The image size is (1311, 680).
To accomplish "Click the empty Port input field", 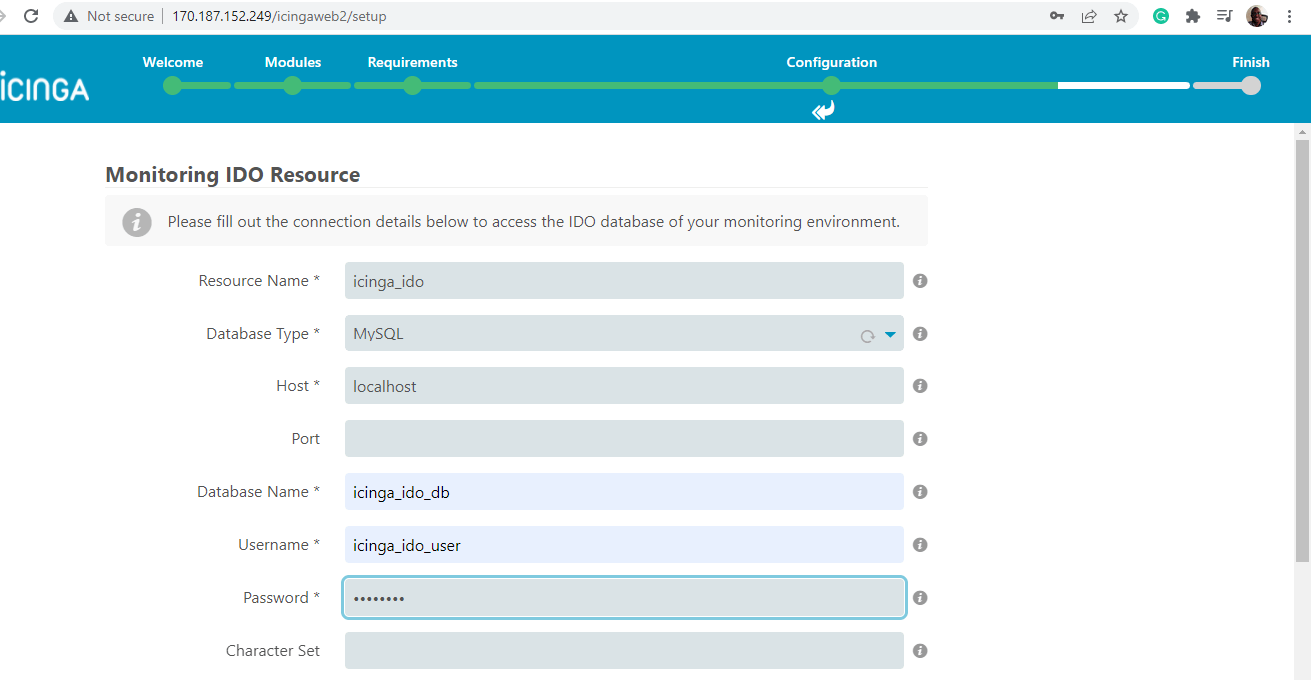I will [624, 439].
